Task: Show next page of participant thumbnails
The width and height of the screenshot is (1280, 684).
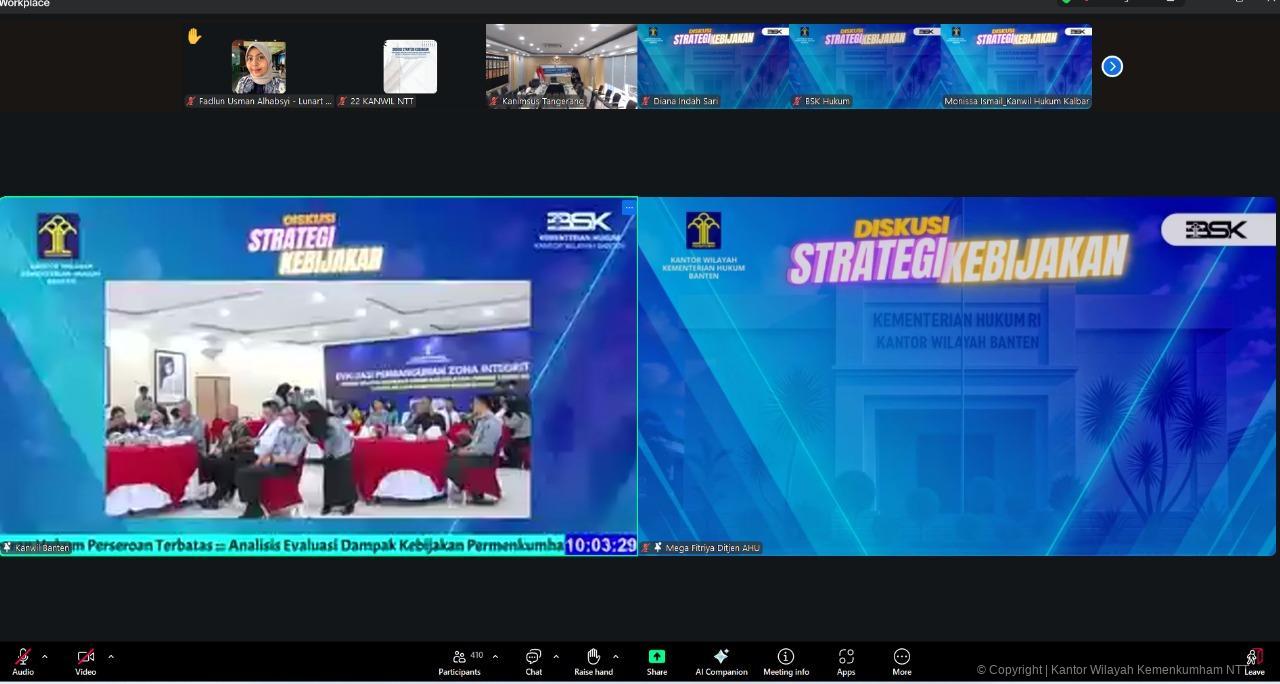Action: click(1112, 67)
